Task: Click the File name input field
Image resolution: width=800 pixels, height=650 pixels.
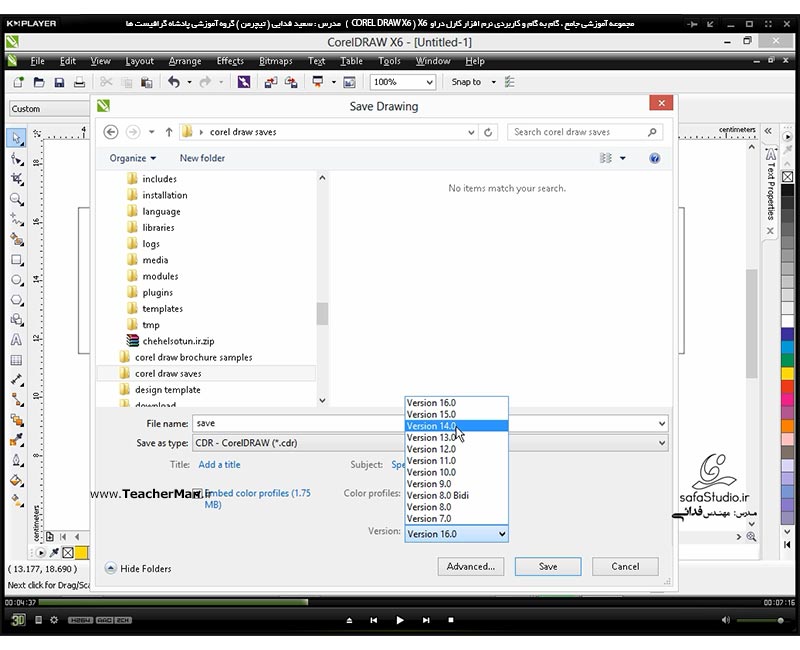Action: [430, 423]
